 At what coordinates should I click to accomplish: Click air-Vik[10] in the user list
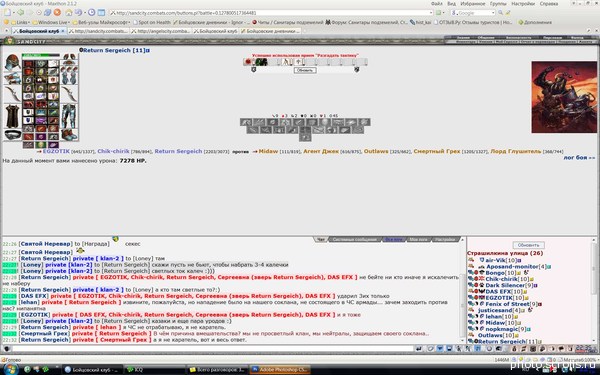(501, 260)
